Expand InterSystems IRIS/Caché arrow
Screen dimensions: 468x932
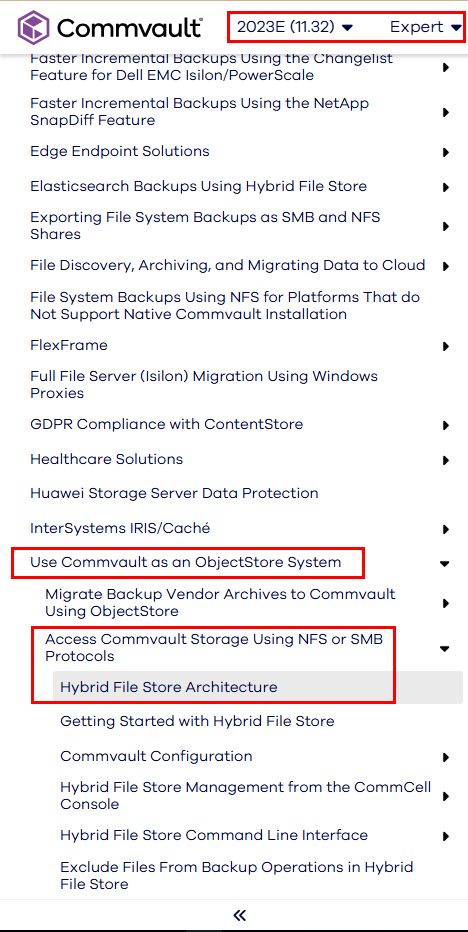pos(445,528)
